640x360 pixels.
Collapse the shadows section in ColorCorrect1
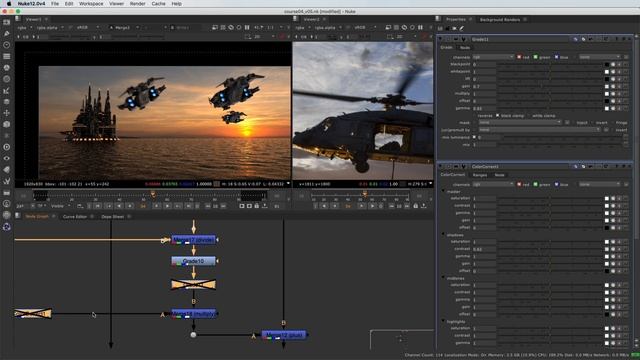point(444,235)
